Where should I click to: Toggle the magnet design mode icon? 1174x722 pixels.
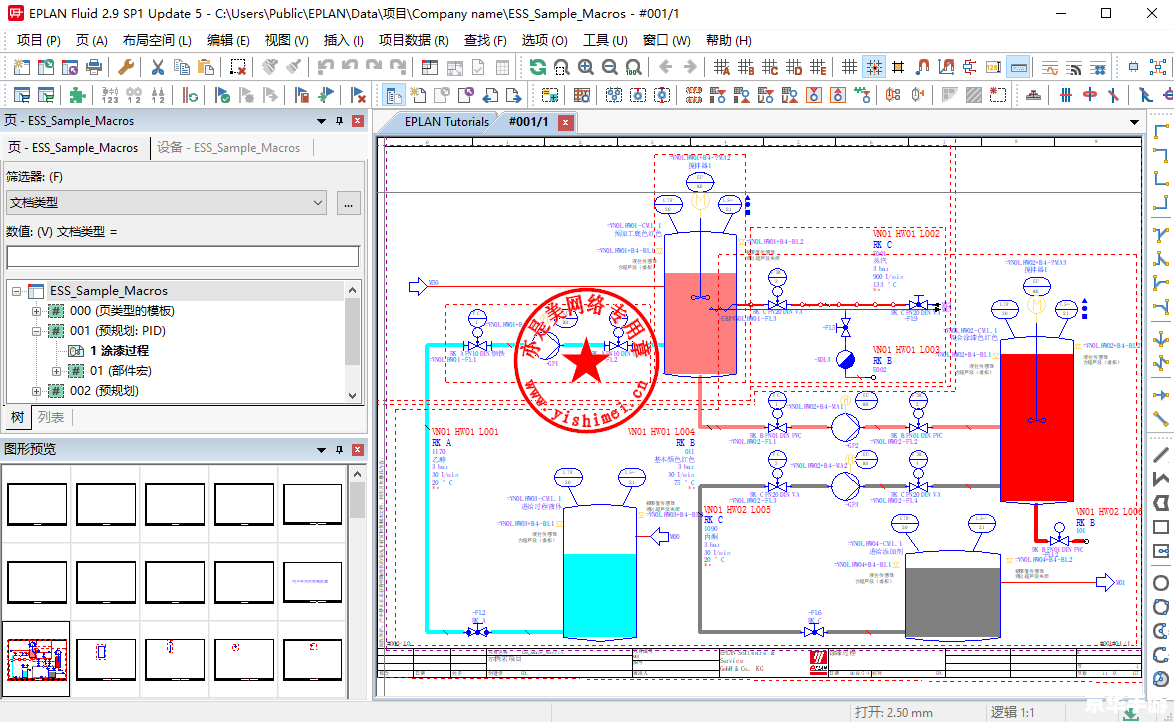click(x=922, y=67)
